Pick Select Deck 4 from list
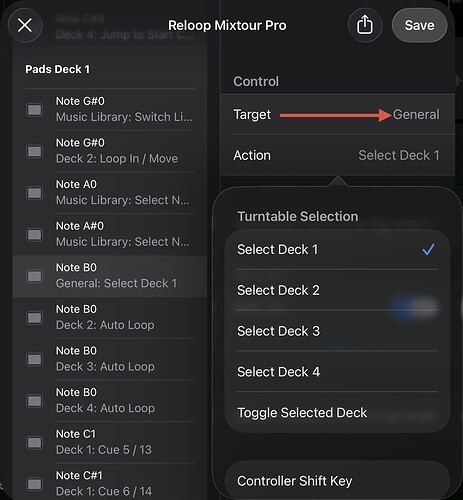The height and width of the screenshot is (500, 463). [x=337, y=372]
